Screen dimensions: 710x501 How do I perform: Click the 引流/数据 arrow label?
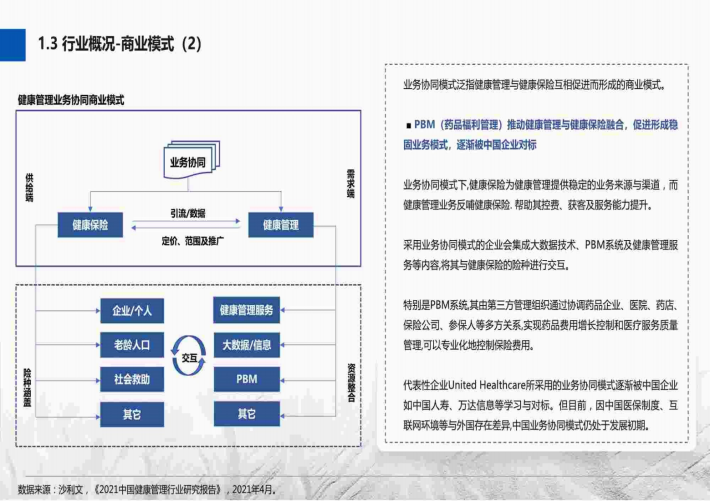point(187,213)
